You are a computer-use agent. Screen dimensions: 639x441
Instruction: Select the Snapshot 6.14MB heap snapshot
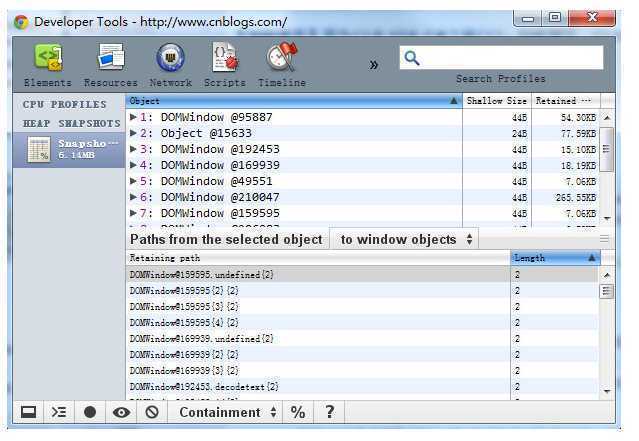[x=69, y=150]
